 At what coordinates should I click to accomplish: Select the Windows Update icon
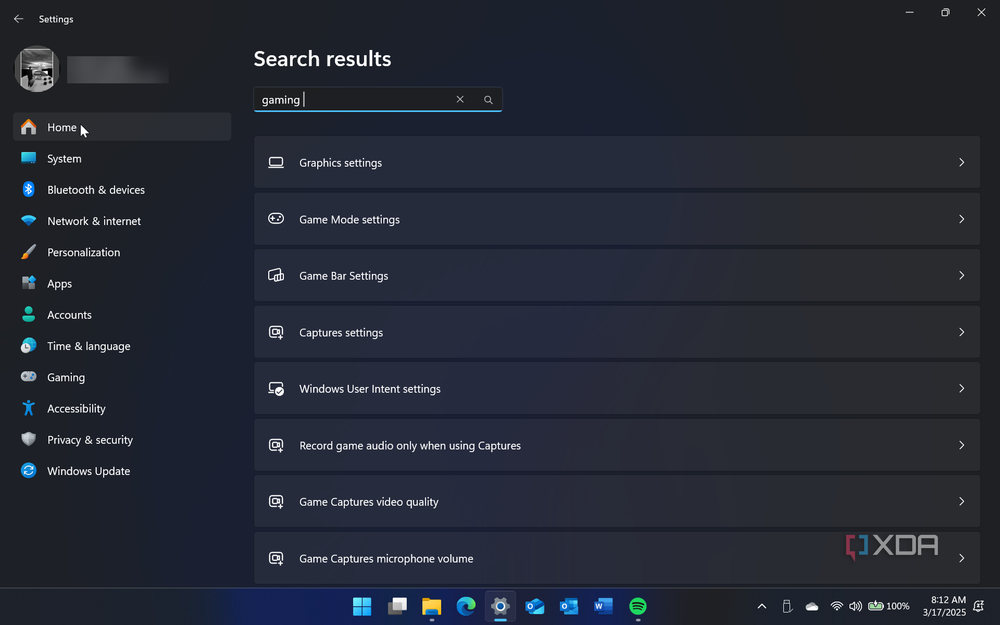(29, 471)
